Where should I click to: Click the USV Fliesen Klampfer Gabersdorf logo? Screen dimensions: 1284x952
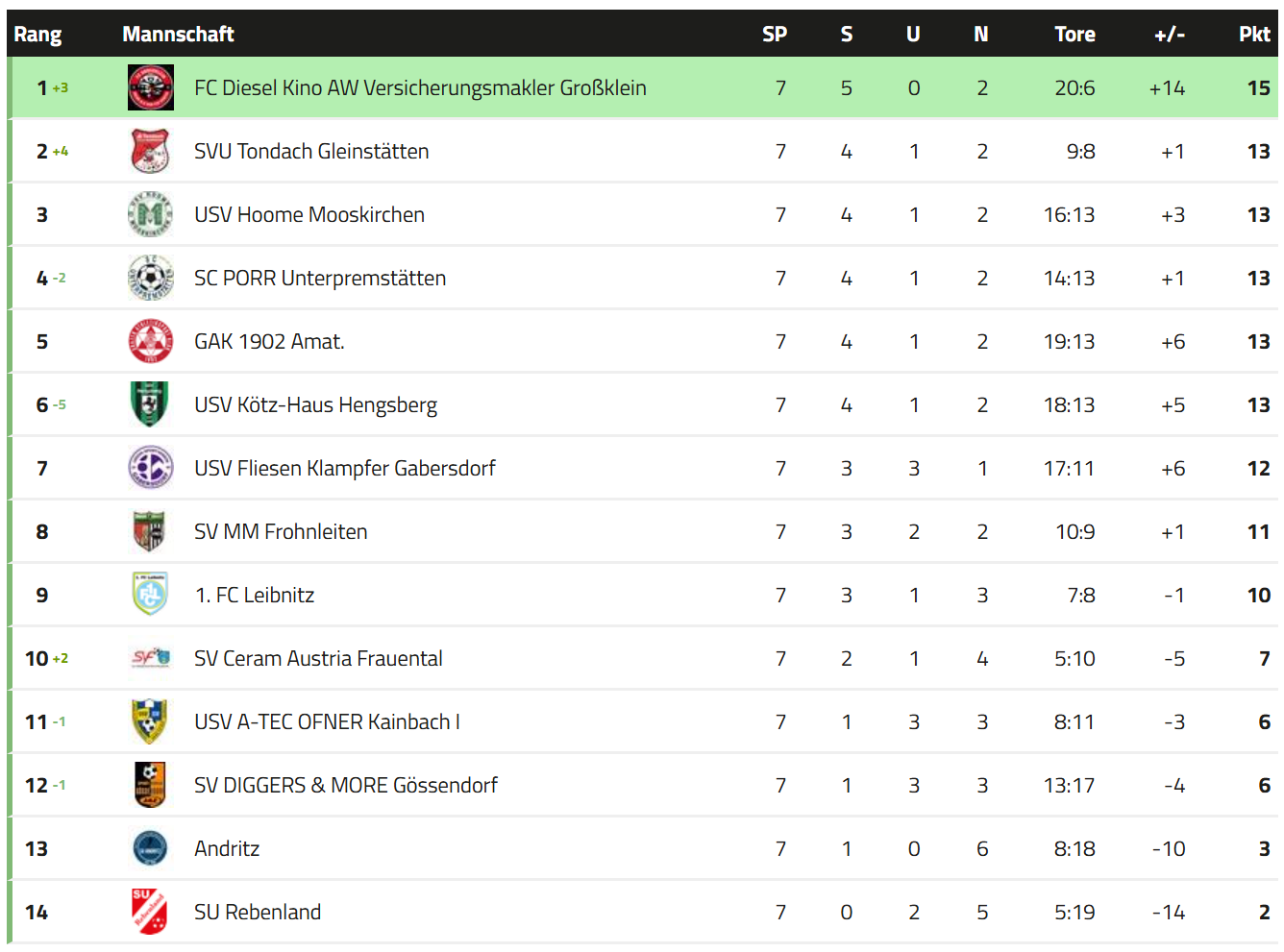point(151,468)
